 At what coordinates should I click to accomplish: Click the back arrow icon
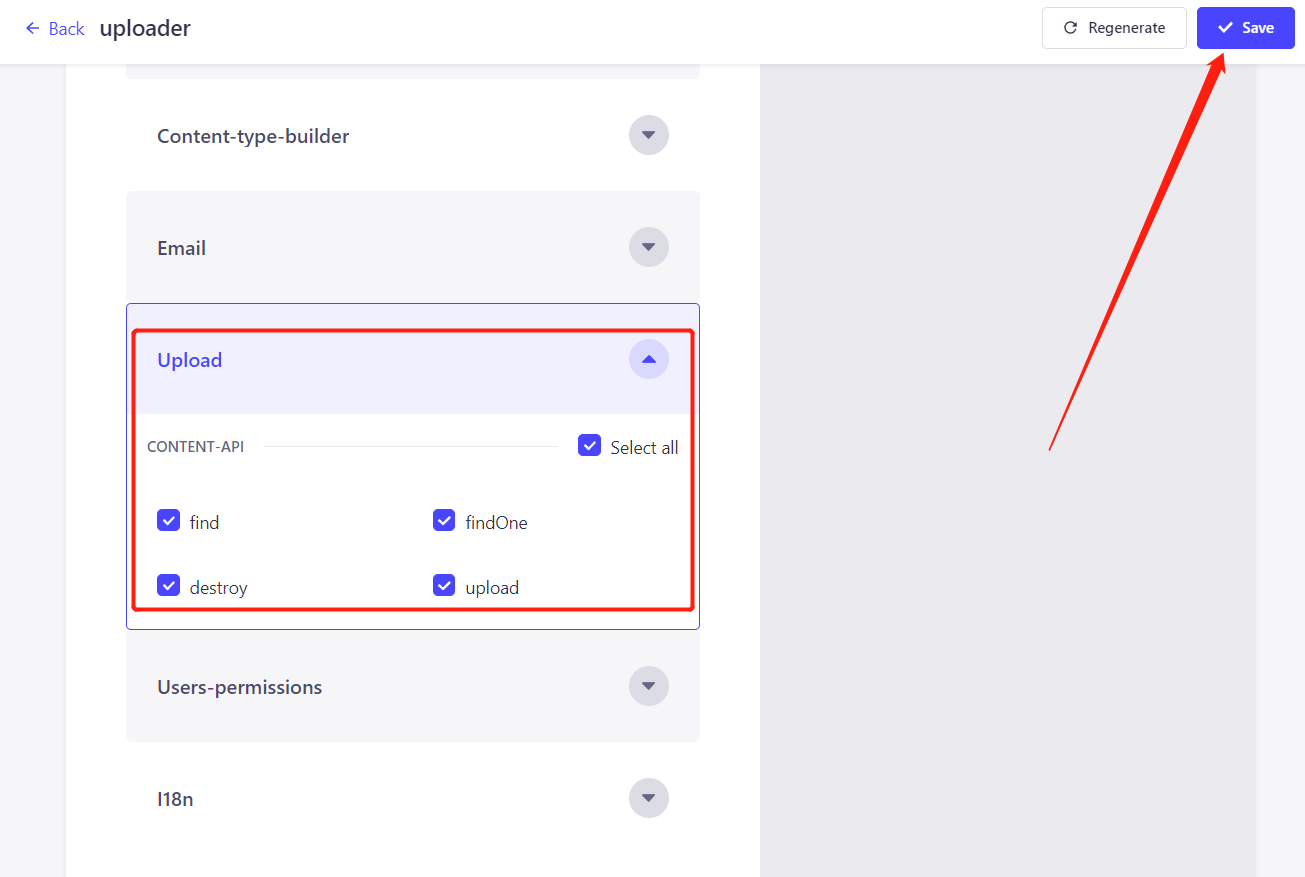click(x=33, y=28)
